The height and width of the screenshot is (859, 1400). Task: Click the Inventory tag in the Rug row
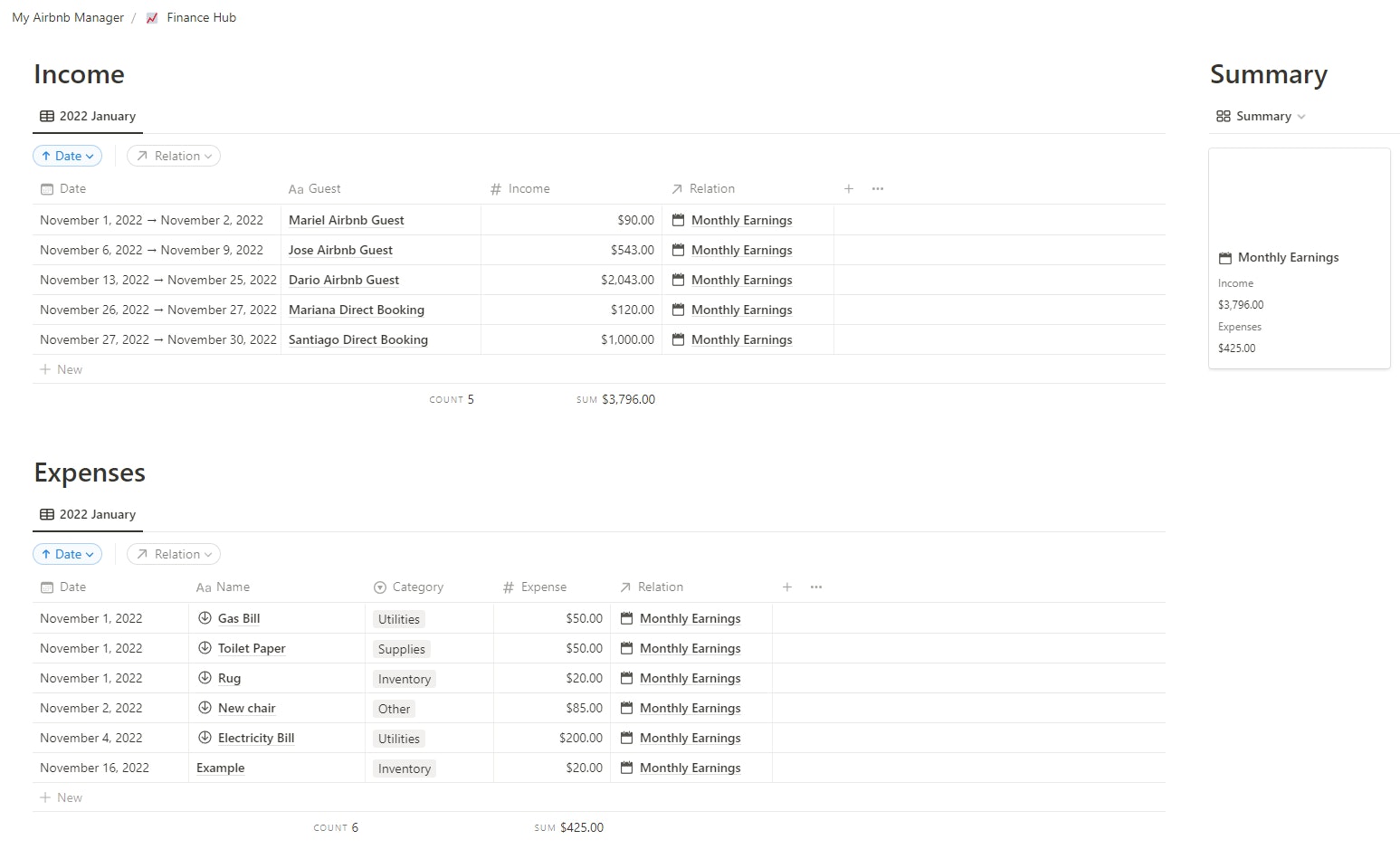(405, 679)
